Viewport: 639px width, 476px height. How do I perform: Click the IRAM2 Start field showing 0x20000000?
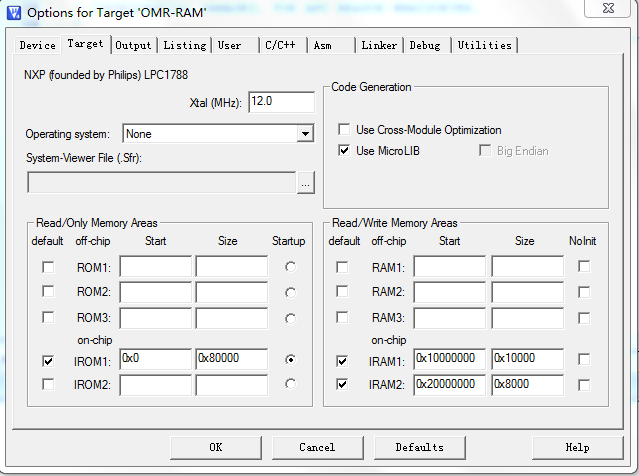pyautogui.click(x=450, y=385)
